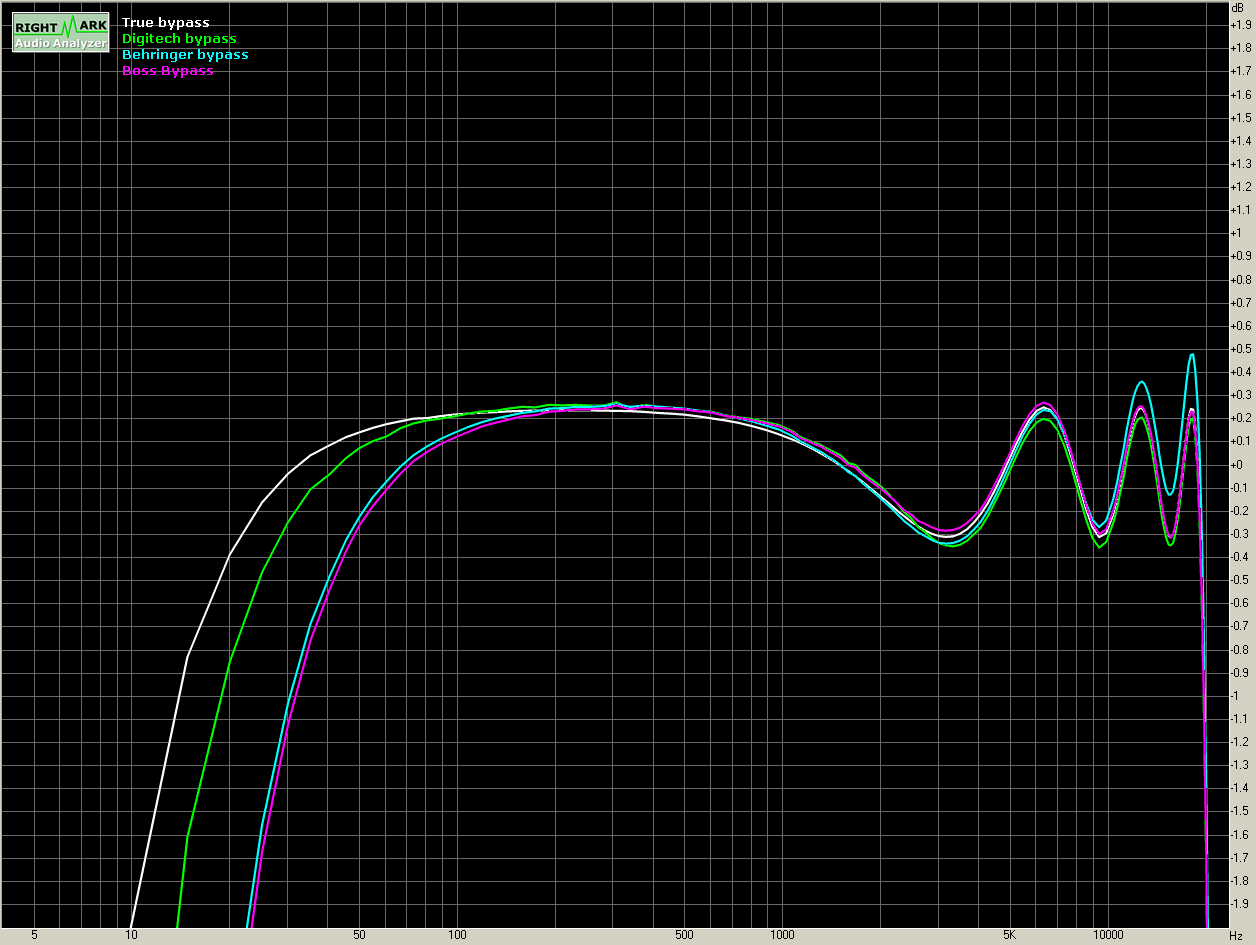Click the -1.9 dB scale label
The height and width of the screenshot is (945, 1256).
pyautogui.click(x=1240, y=904)
